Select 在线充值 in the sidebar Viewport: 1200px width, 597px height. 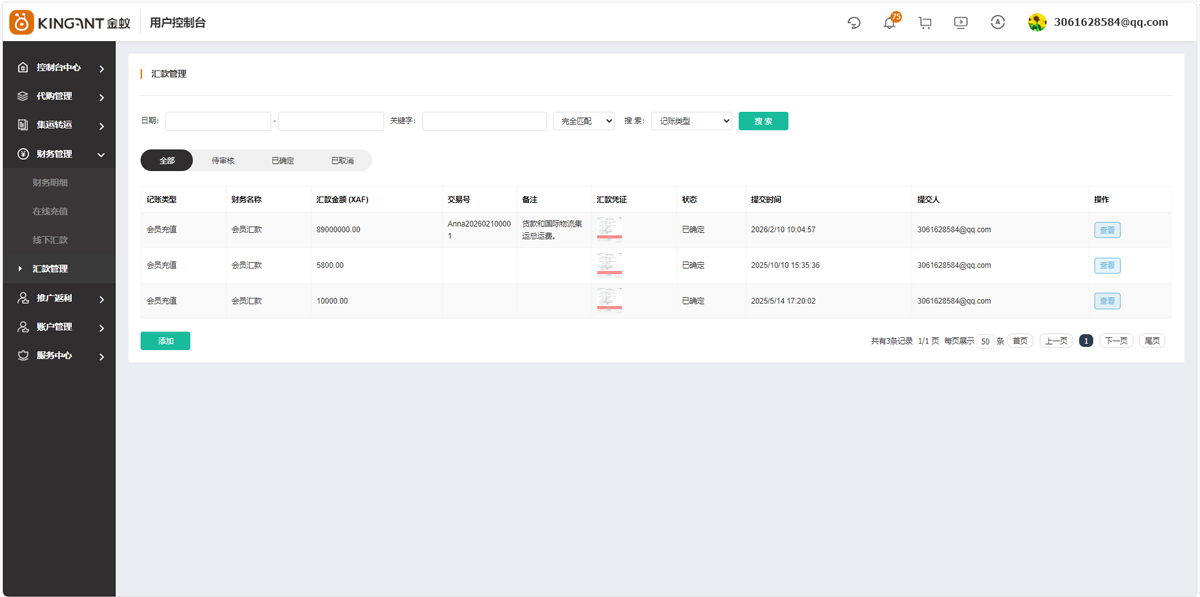click(50, 212)
